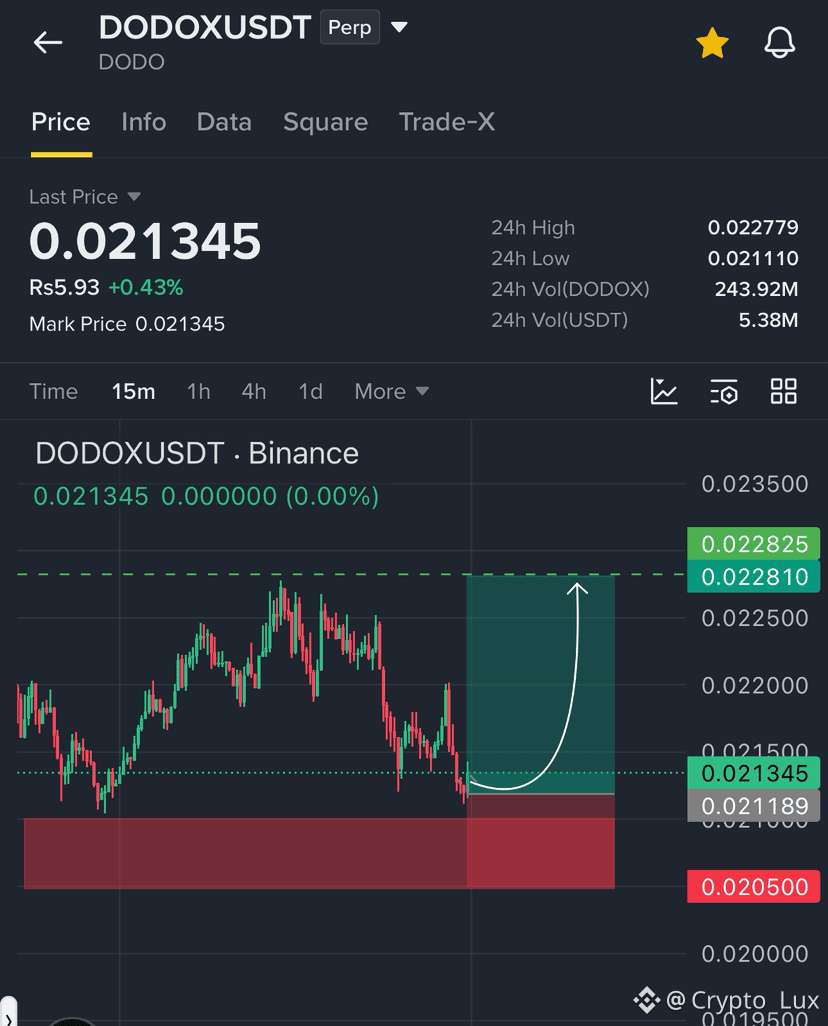The height and width of the screenshot is (1026, 828).
Task: Tap the Mark Price 0.021345 label
Action: [127, 324]
